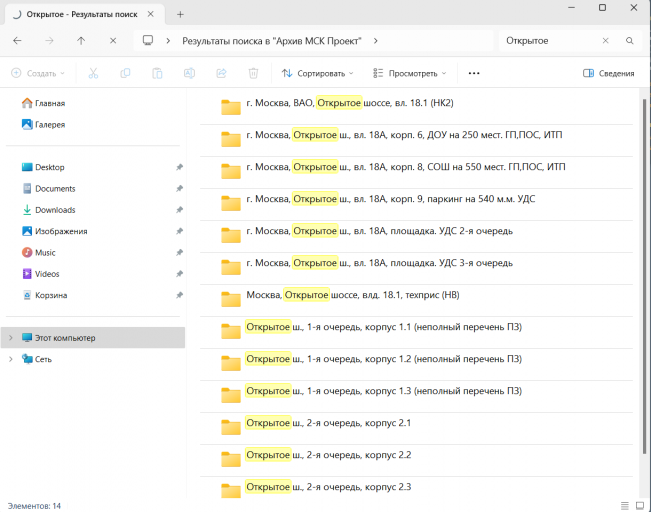Open the Просмотреть view dropdown

[x=409, y=73]
